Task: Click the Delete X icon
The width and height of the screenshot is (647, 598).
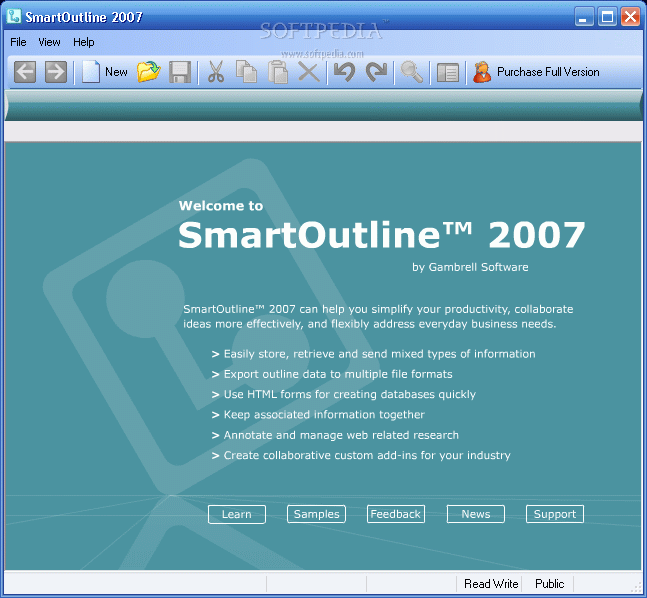Action: pos(309,72)
